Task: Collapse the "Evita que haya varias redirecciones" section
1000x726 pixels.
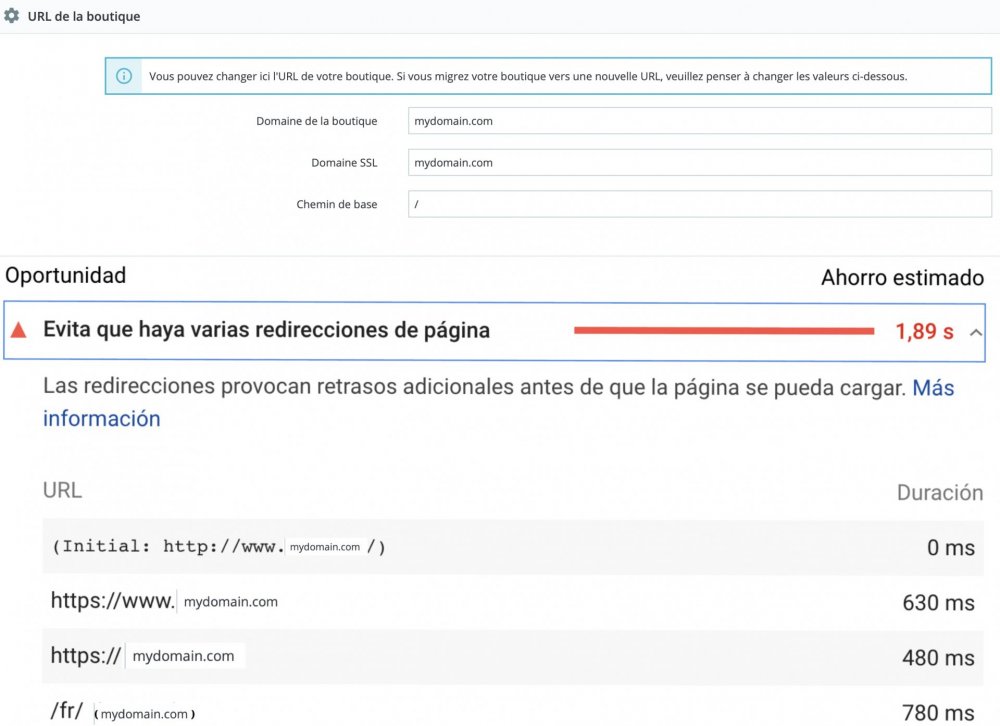Action: click(x=975, y=331)
